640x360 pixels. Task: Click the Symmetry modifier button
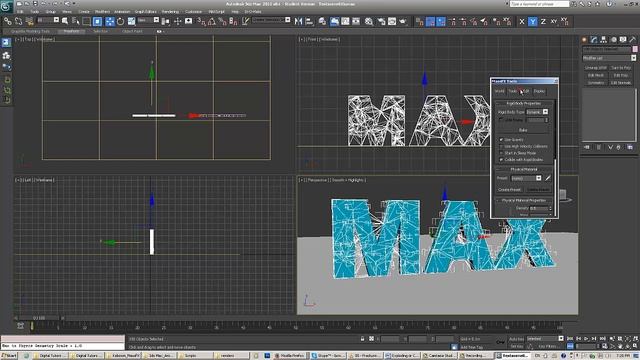pos(596,82)
